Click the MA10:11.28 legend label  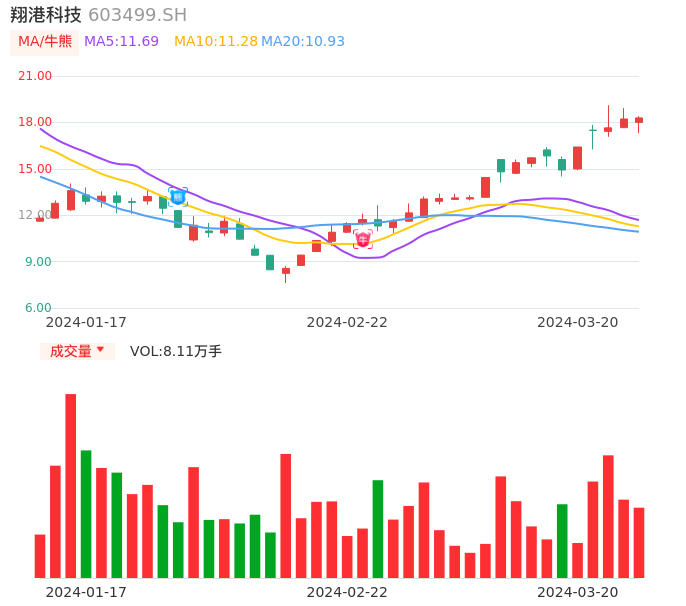click(216, 42)
